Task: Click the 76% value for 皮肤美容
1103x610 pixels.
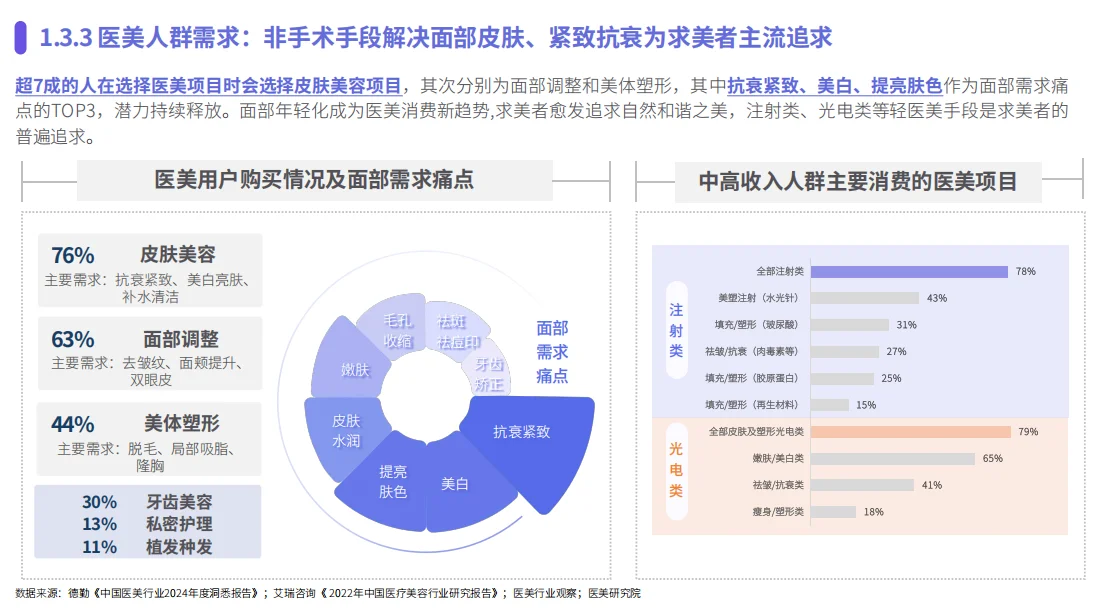Action: point(72,255)
